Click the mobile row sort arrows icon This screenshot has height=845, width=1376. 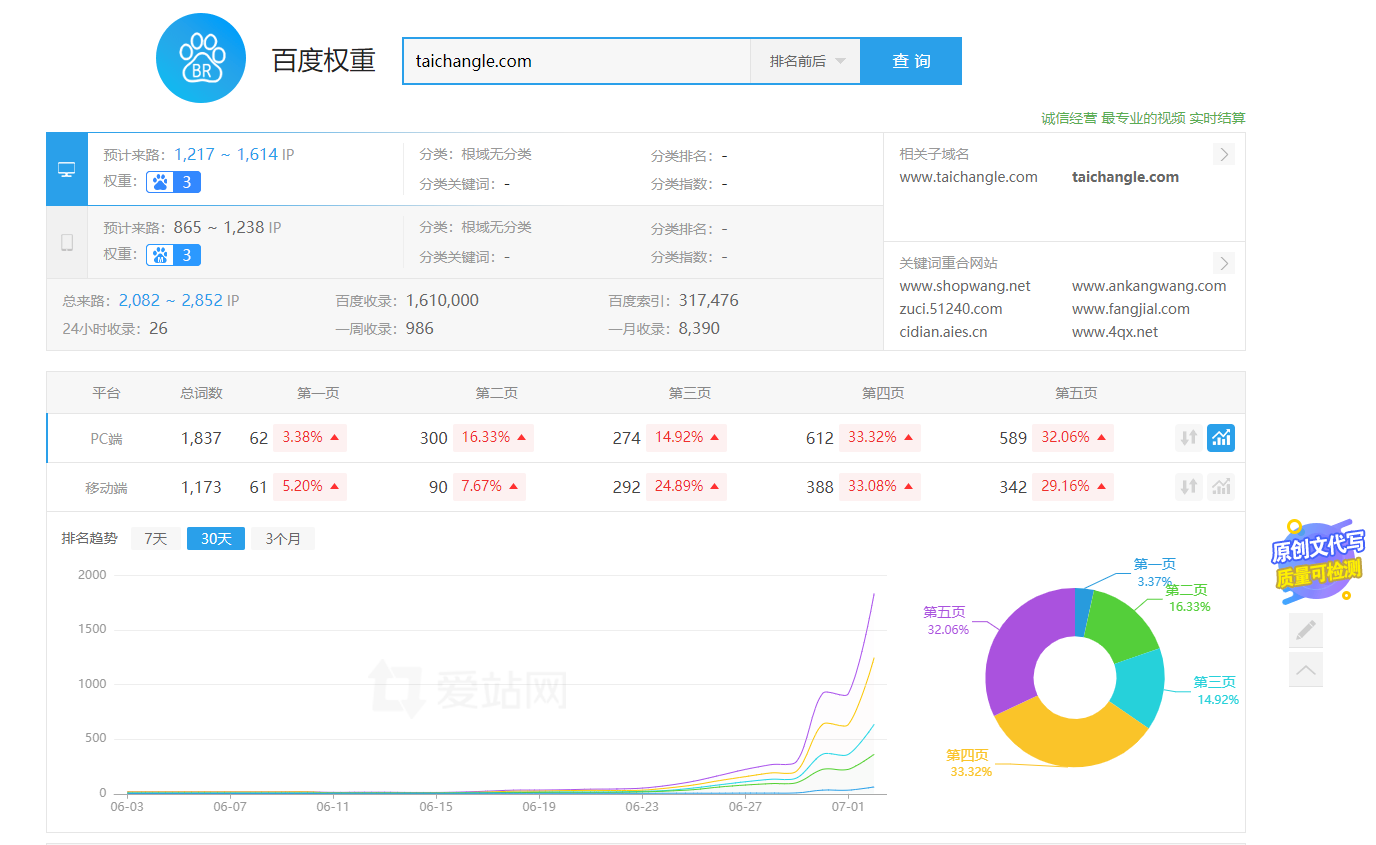coord(1188,487)
